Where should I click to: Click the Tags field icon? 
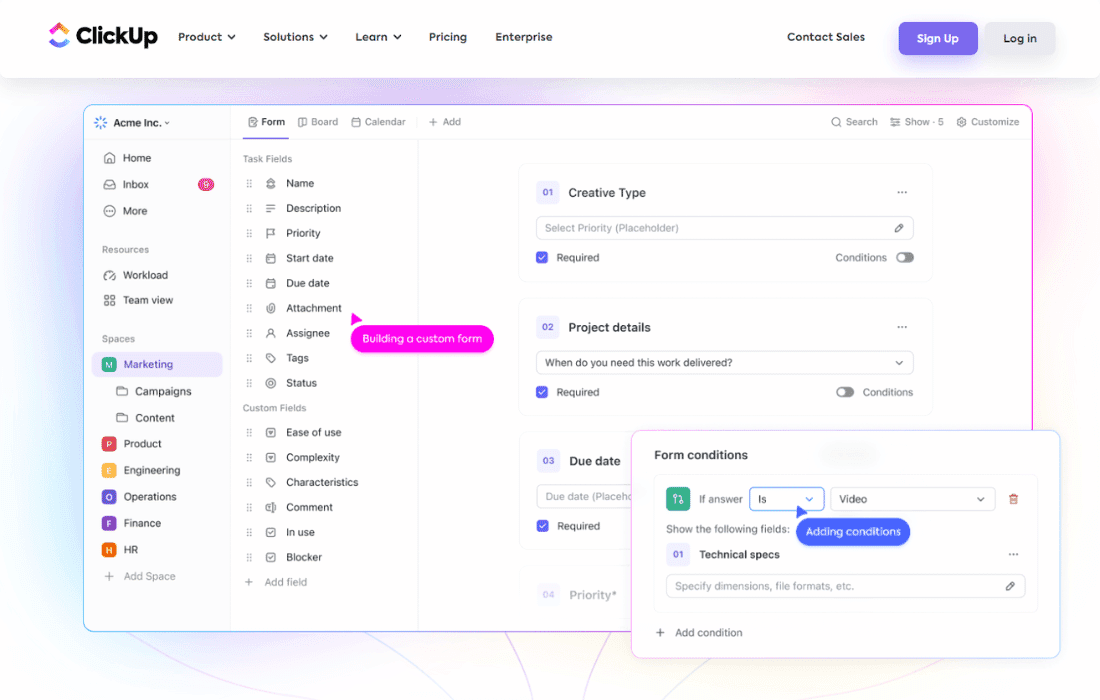tap(271, 358)
